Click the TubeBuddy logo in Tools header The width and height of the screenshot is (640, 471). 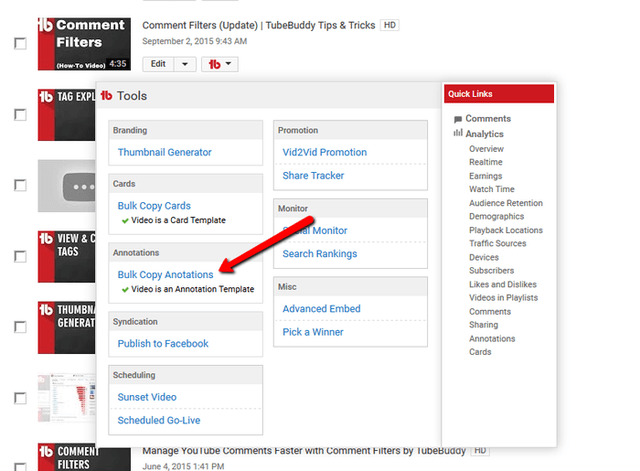click(107, 96)
